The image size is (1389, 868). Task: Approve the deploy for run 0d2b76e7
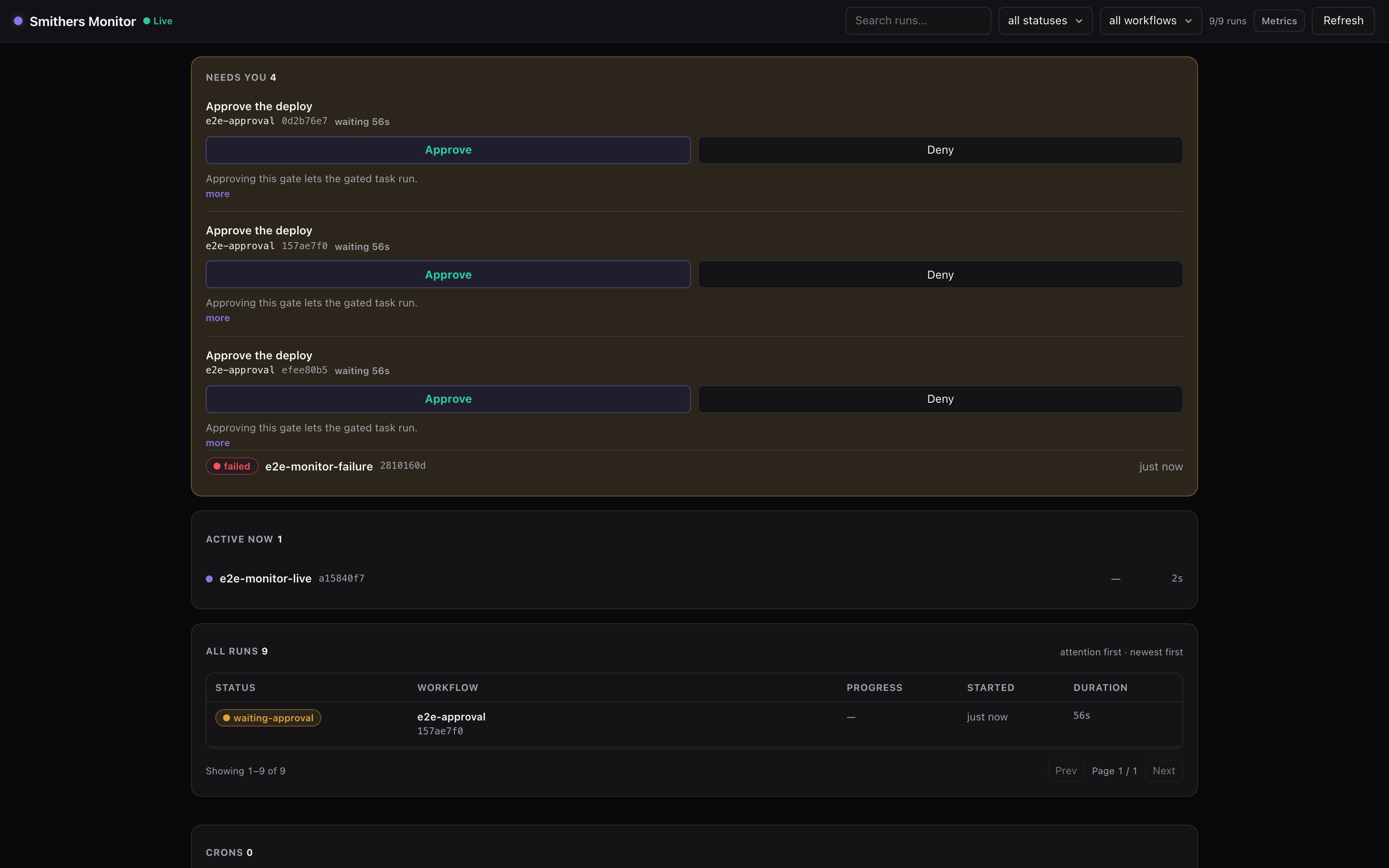coord(448,150)
